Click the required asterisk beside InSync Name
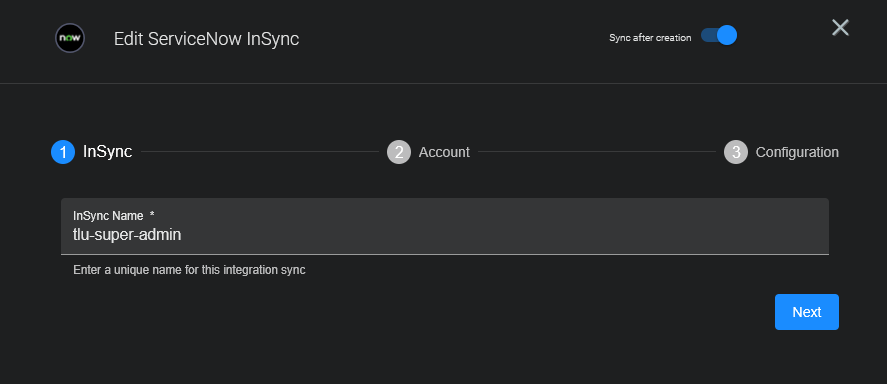 pos(152,214)
